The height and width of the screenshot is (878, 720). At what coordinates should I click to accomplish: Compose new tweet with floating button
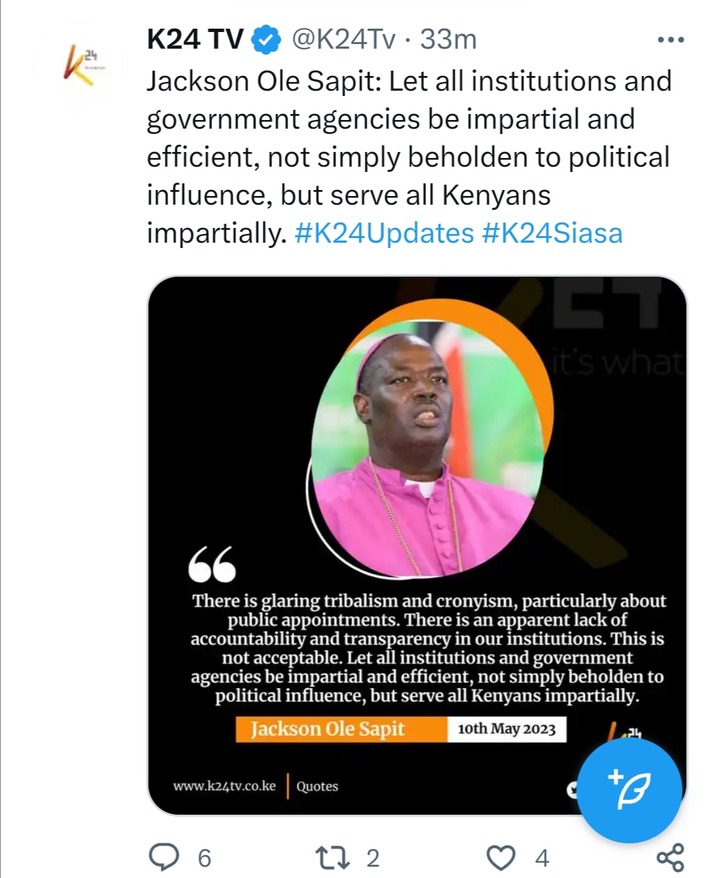pyautogui.click(x=629, y=790)
